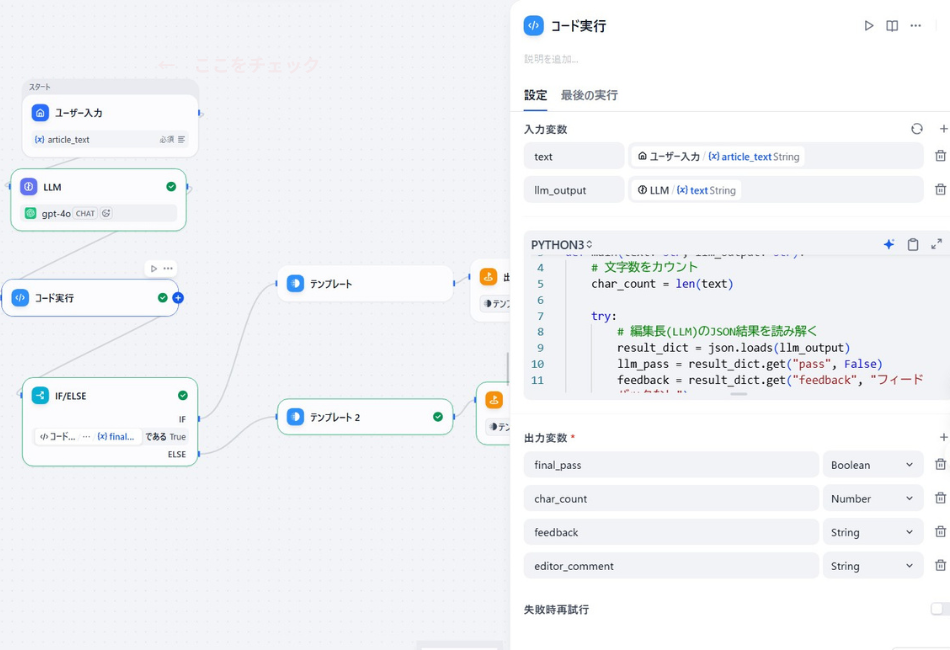Click the blue plus on the コード実行 canvas node
950x650 pixels.
point(178,297)
